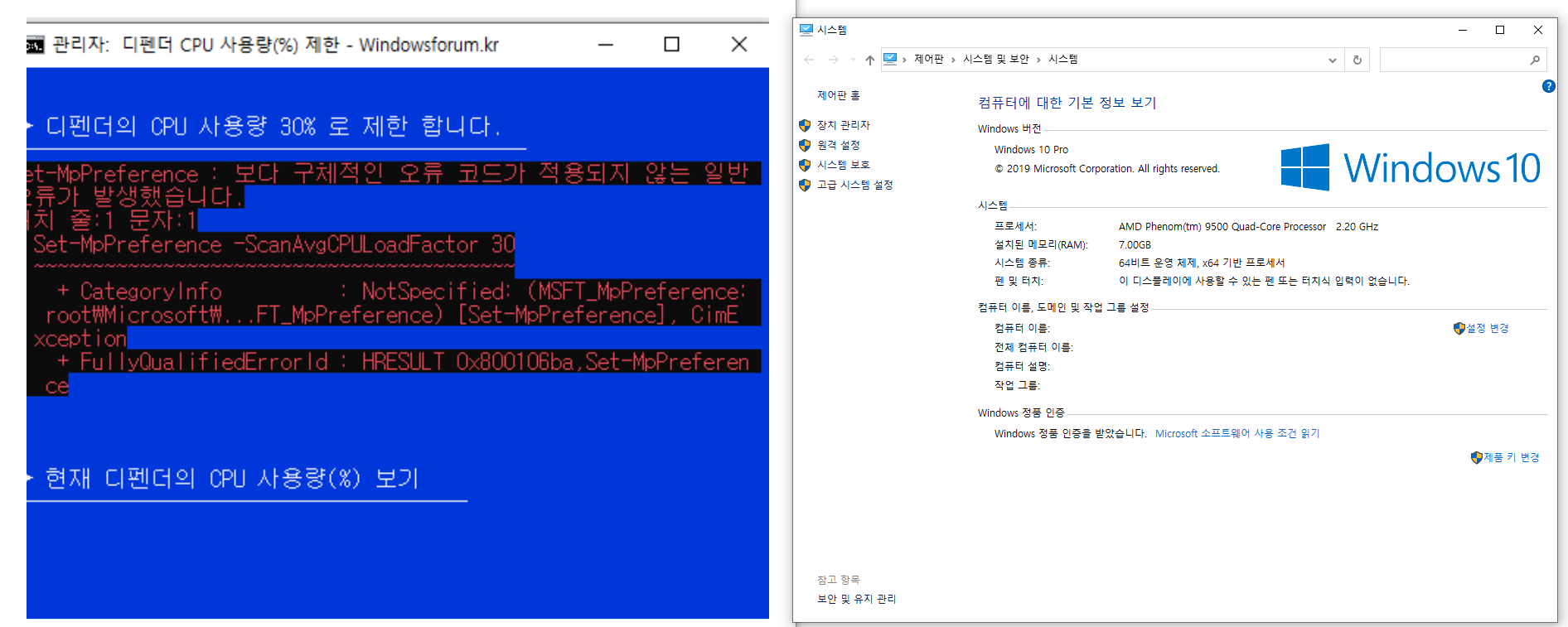Screen dimensions: 1568x627
Task: Maximize the Defender CPU limit console window
Action: point(672,44)
